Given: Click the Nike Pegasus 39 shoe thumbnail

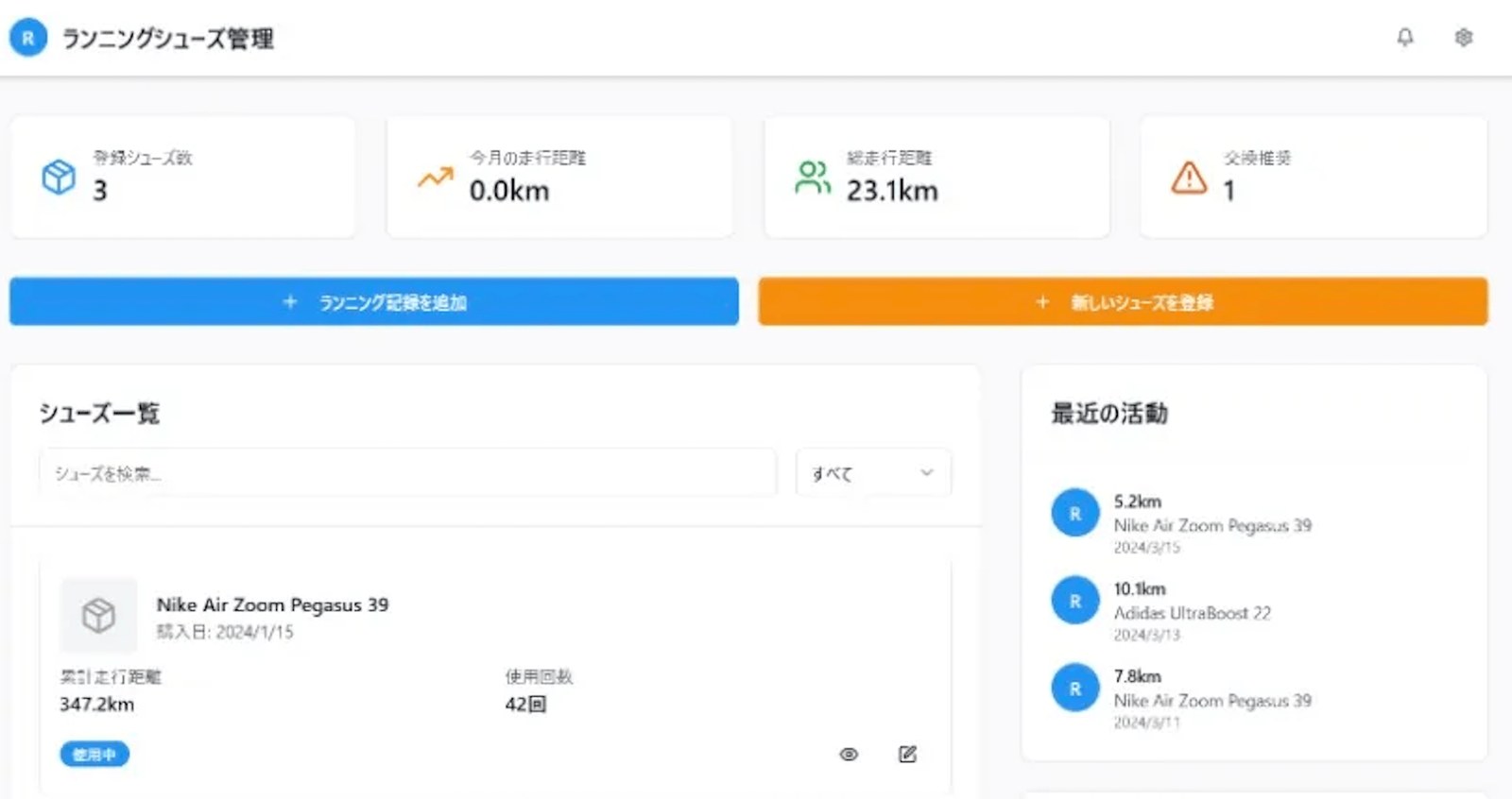Looking at the screenshot, I should coord(98,615).
